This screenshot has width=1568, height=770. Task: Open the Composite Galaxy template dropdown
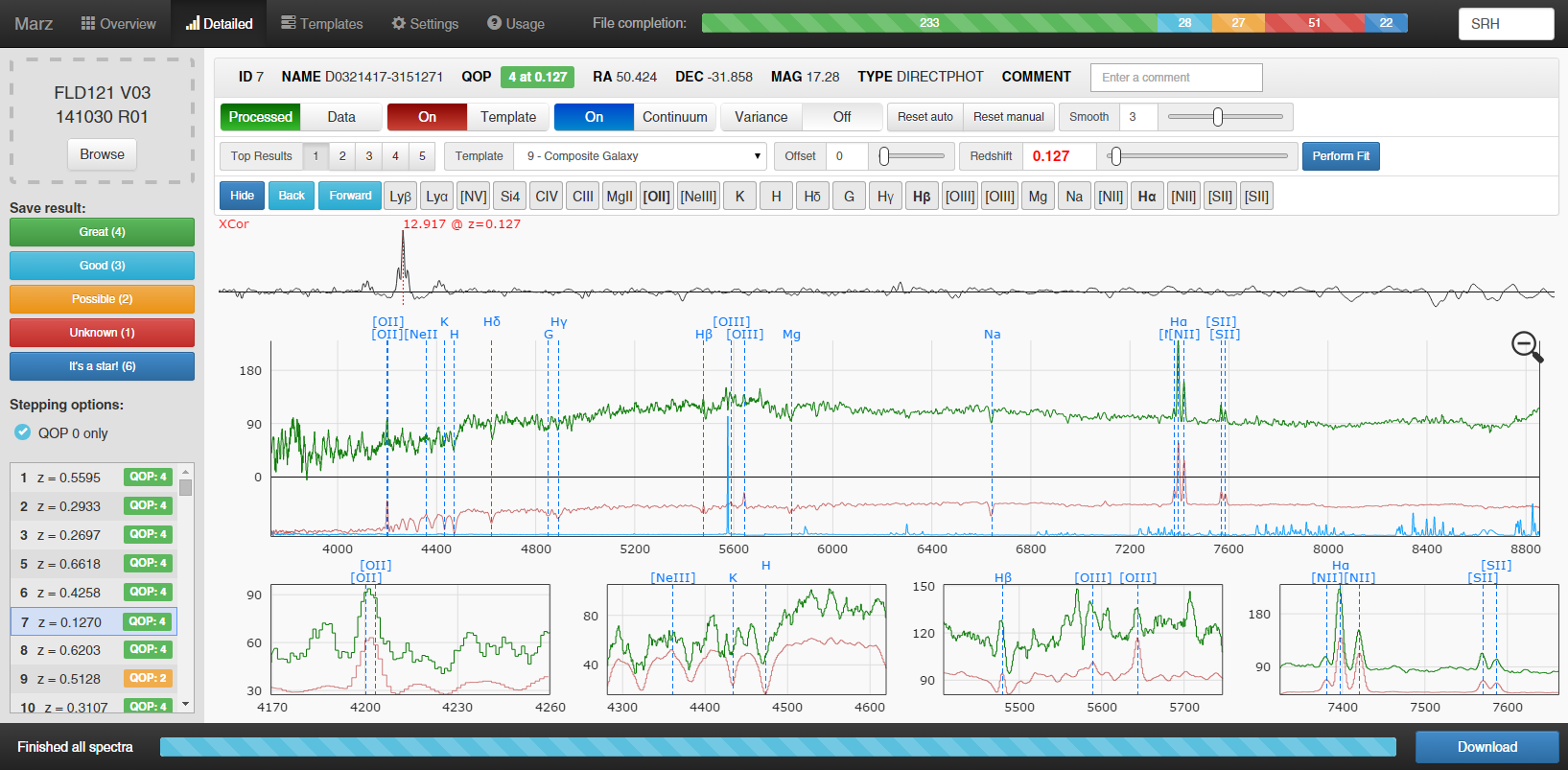(x=640, y=156)
